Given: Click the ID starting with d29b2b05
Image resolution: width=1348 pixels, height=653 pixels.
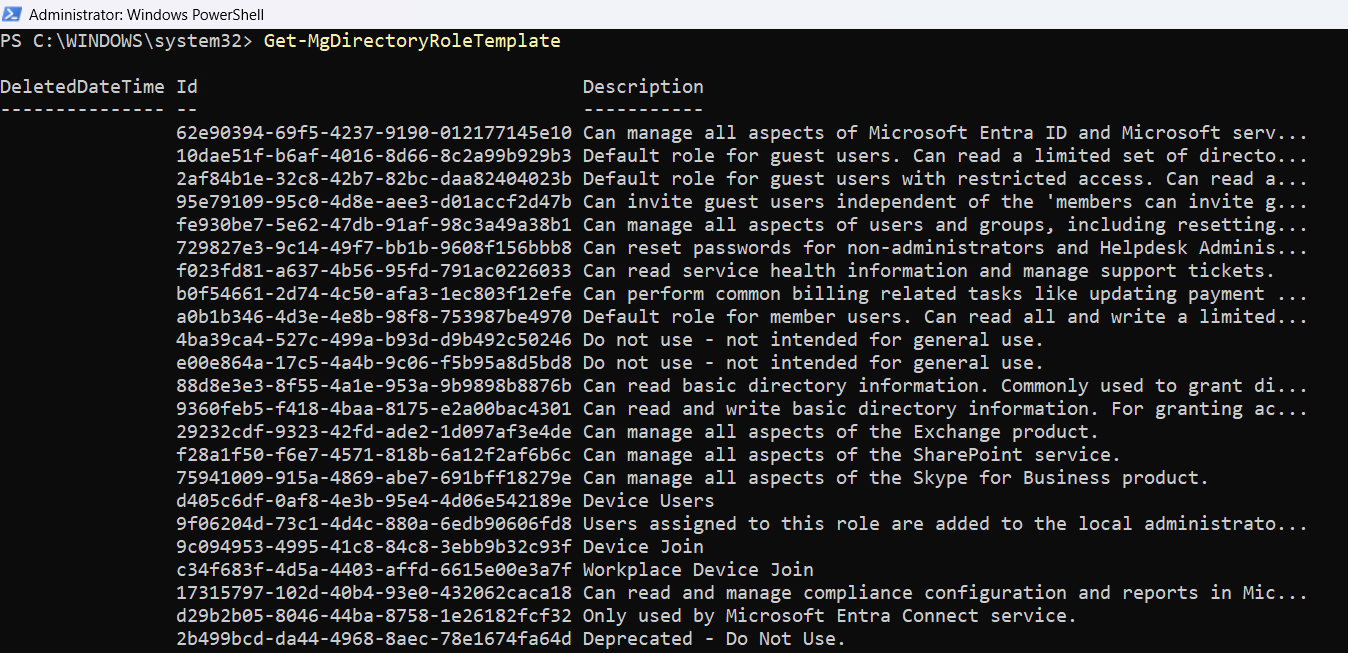Looking at the screenshot, I should coord(374,616).
